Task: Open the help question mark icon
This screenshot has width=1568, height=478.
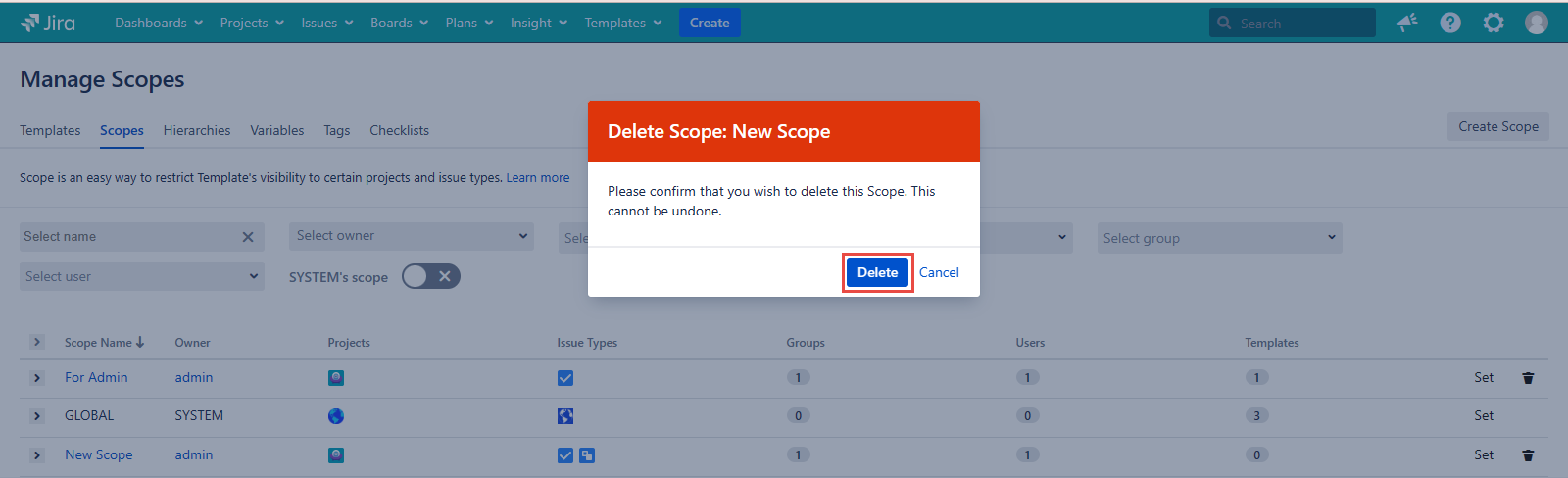Action: [x=1450, y=23]
